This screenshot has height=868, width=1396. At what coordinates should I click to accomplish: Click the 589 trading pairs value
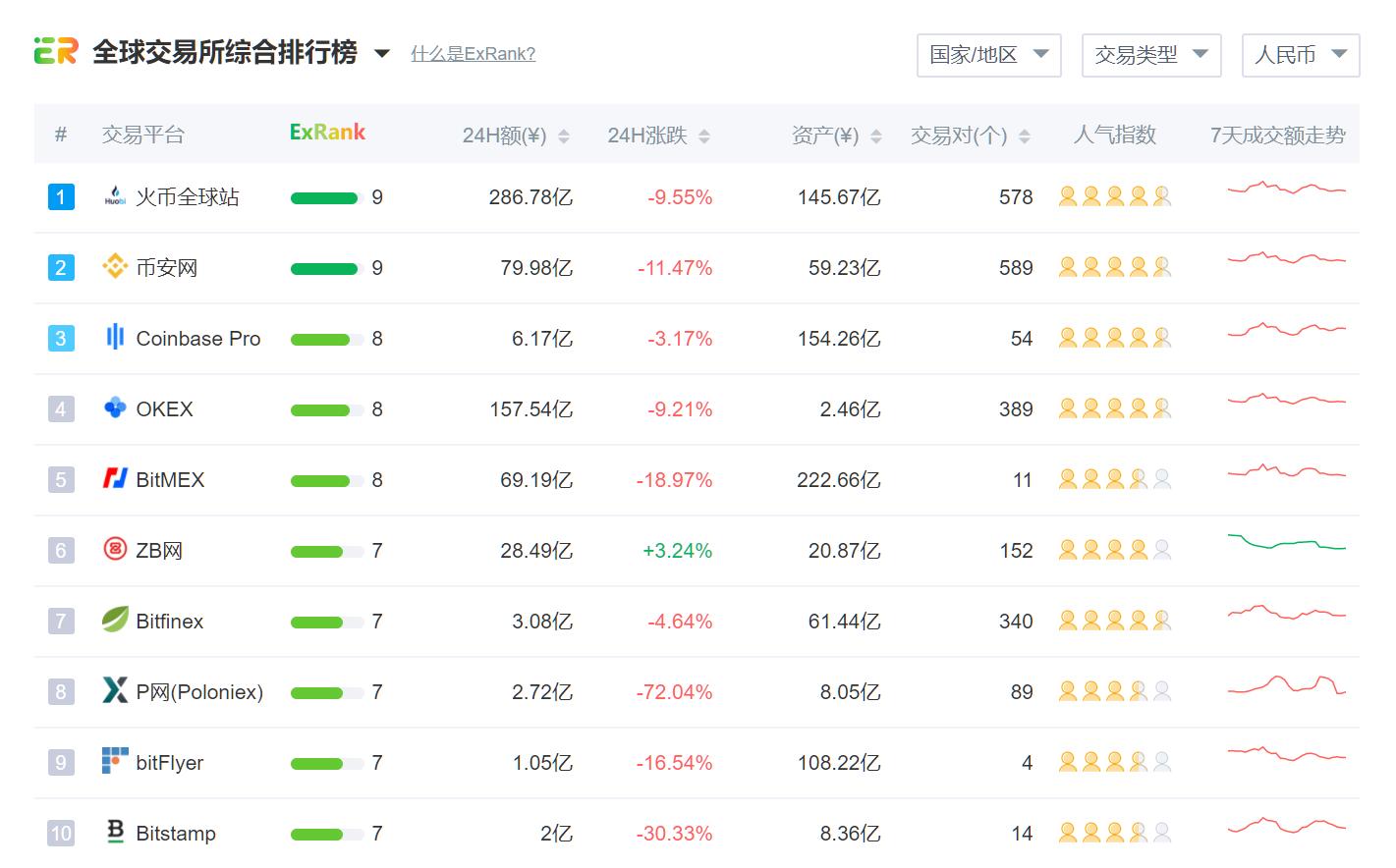pos(1016,268)
